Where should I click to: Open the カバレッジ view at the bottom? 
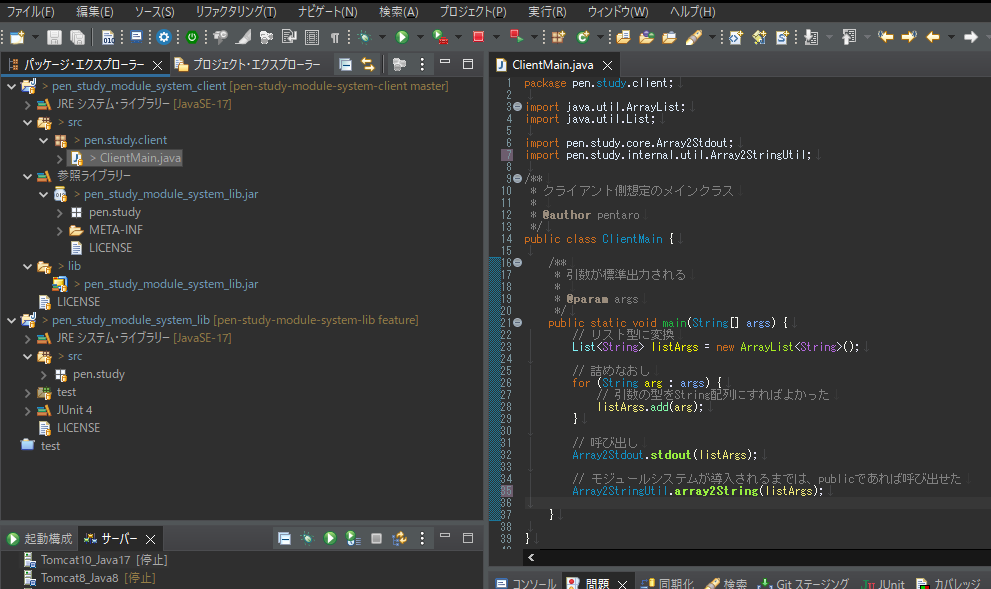pyautogui.click(x=955, y=583)
